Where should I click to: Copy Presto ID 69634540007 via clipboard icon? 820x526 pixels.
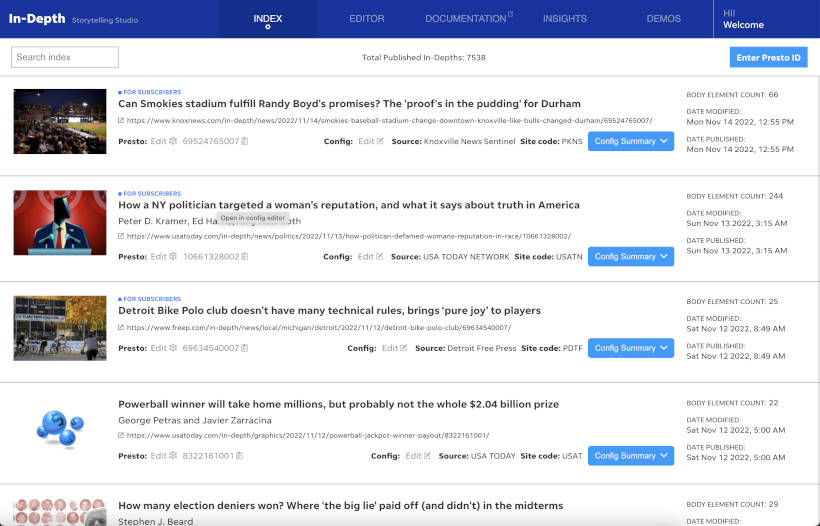point(245,348)
